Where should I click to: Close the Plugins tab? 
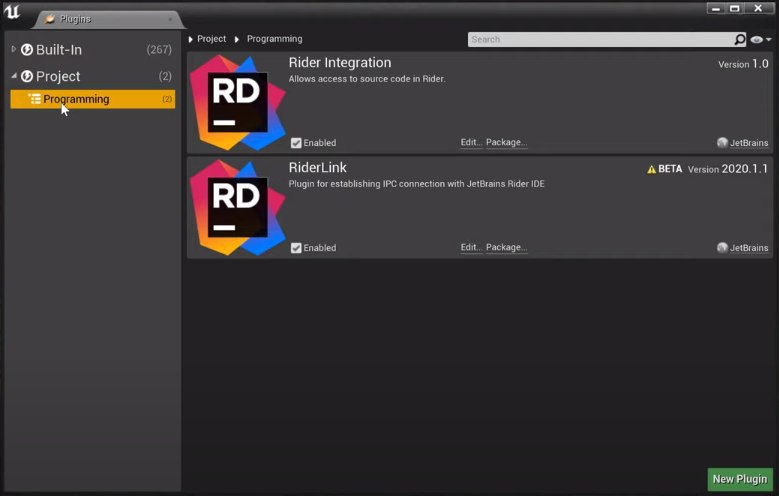pos(170,19)
